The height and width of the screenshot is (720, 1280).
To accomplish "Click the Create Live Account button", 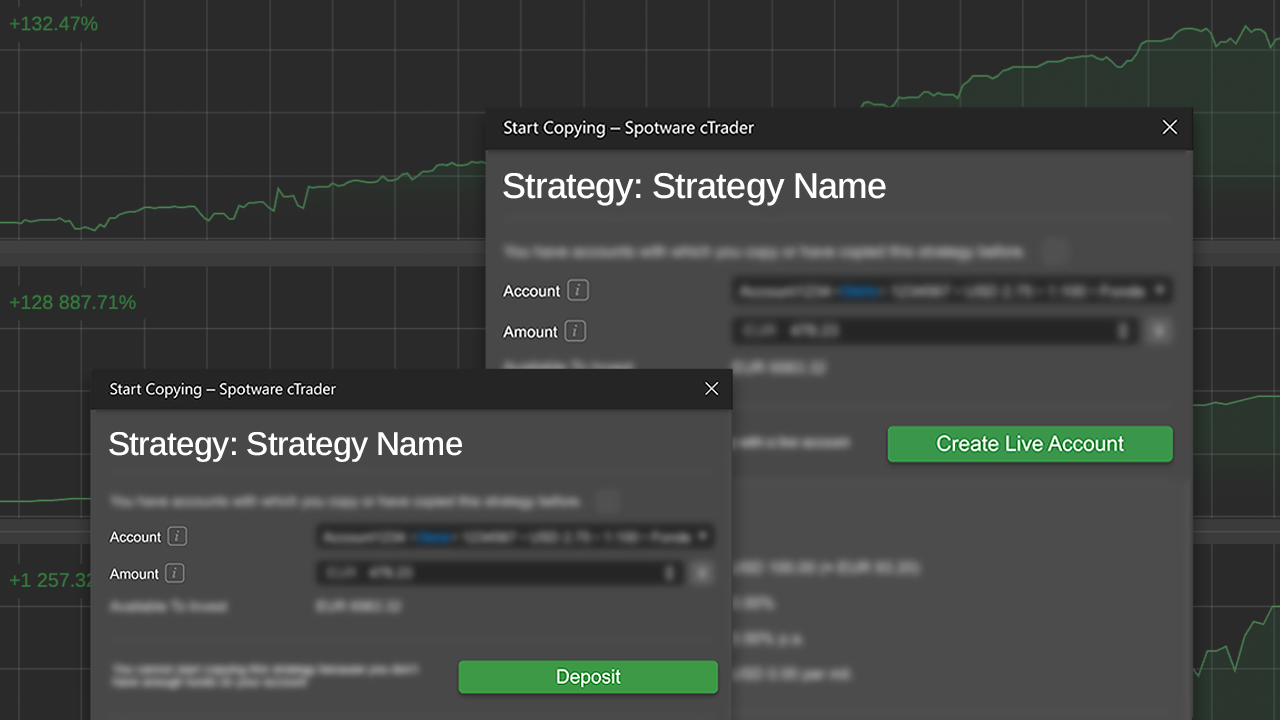I will click(1030, 444).
